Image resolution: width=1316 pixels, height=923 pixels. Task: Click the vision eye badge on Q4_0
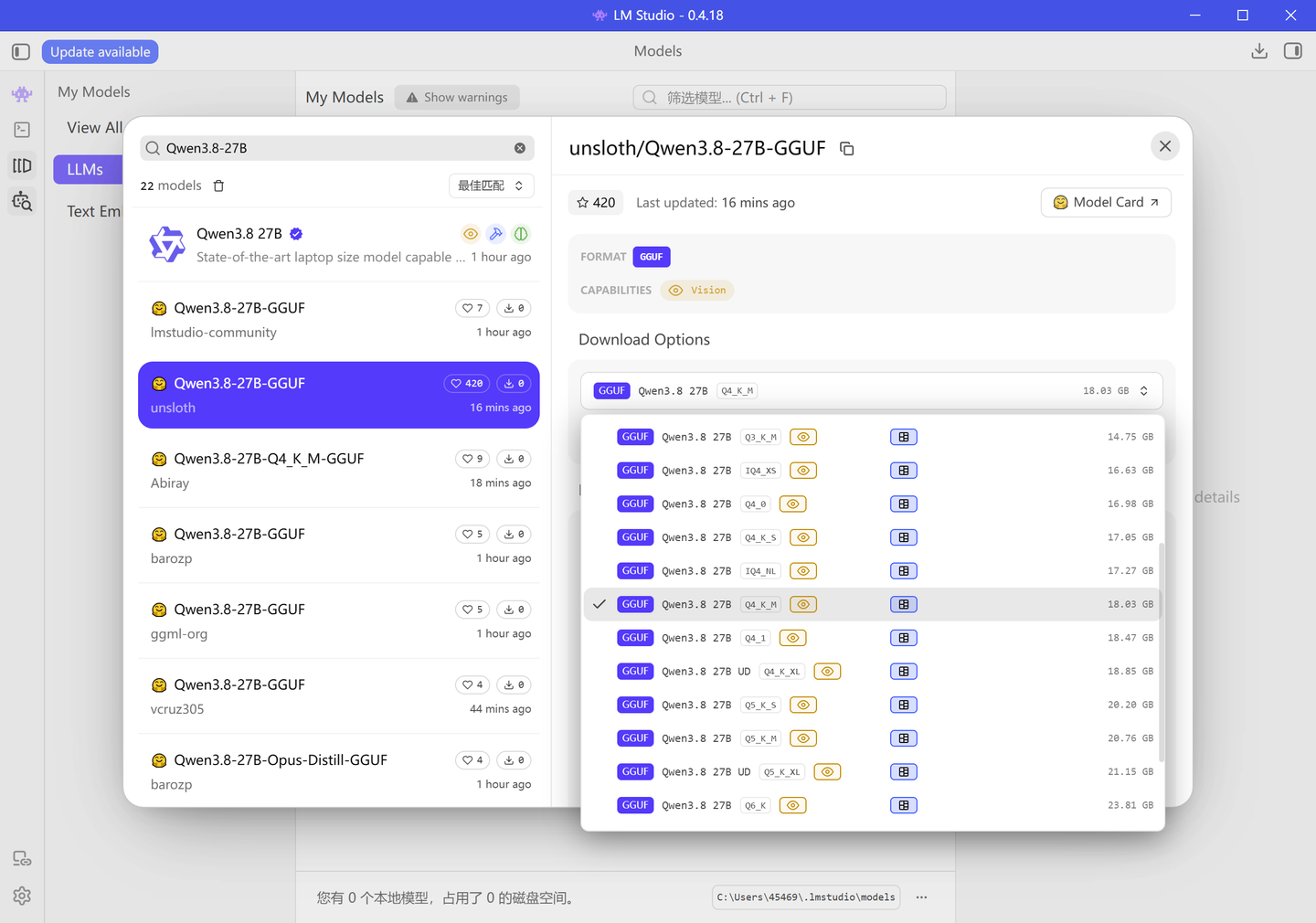coord(792,504)
